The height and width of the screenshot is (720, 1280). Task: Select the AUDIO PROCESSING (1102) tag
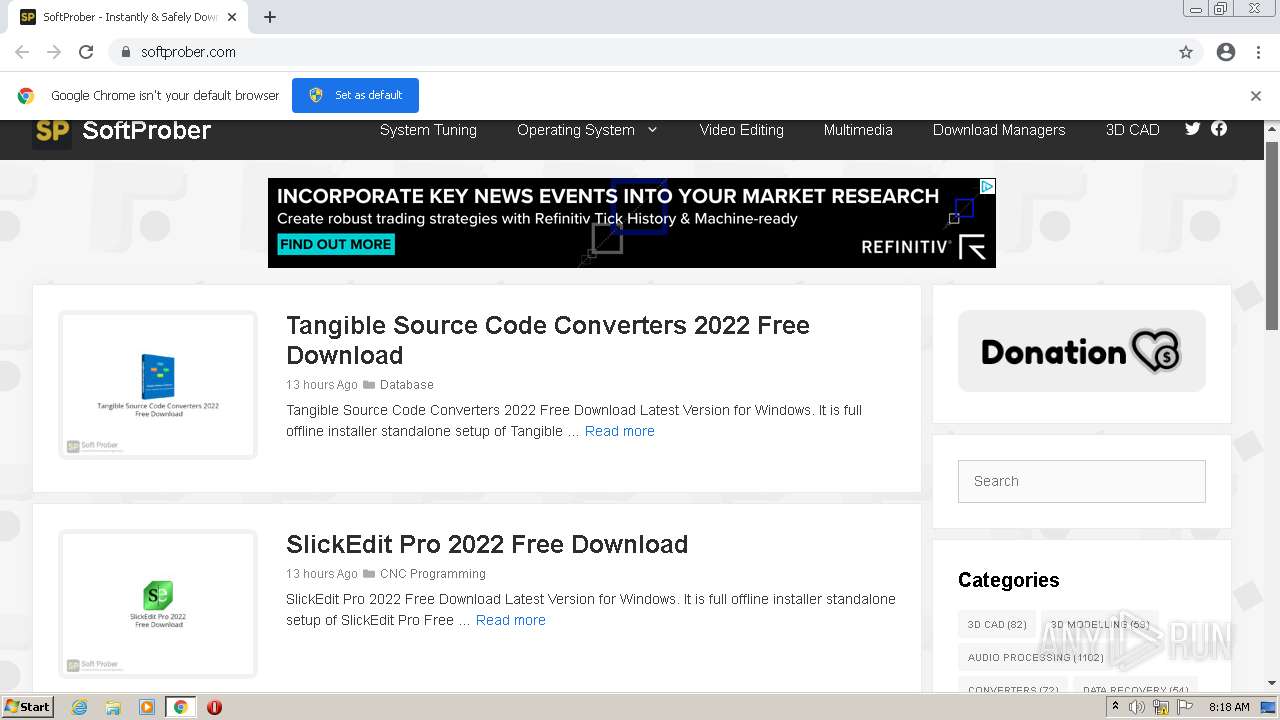click(x=1036, y=657)
